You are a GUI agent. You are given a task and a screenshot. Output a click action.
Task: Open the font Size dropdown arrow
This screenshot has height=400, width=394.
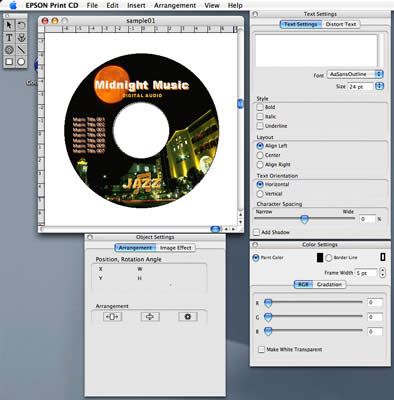pos(379,86)
